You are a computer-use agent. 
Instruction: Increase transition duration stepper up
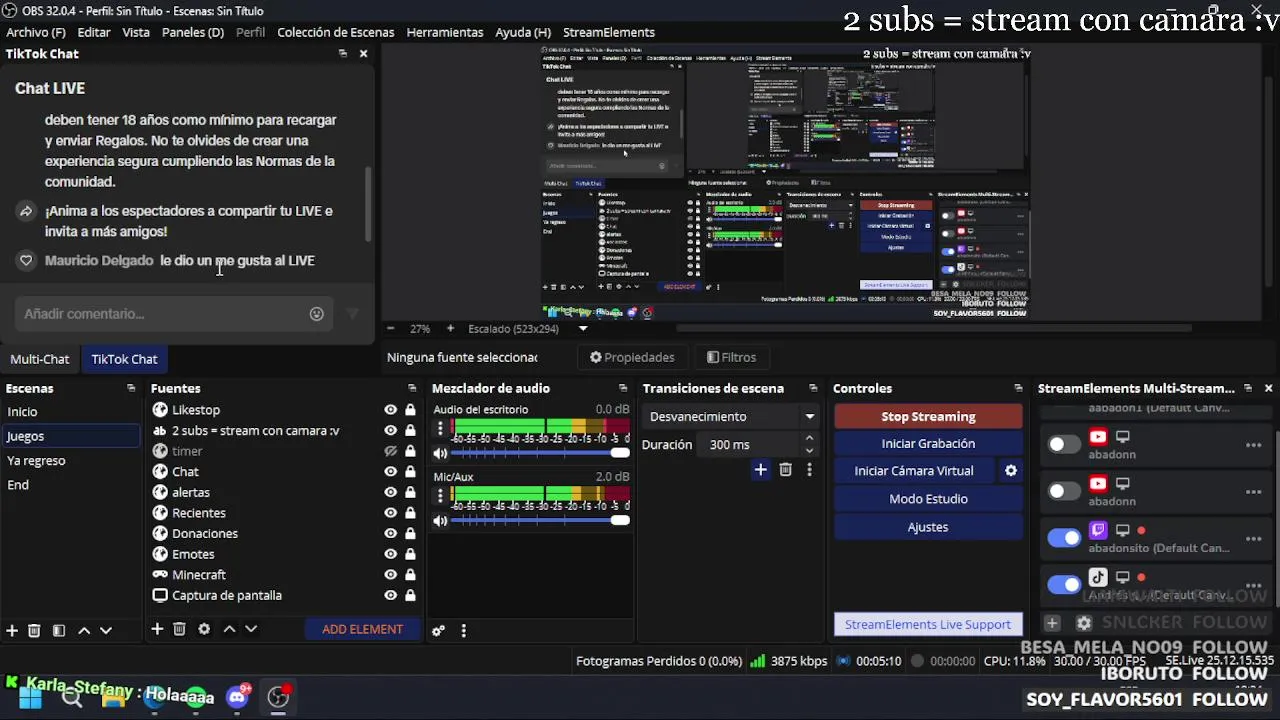click(809, 438)
